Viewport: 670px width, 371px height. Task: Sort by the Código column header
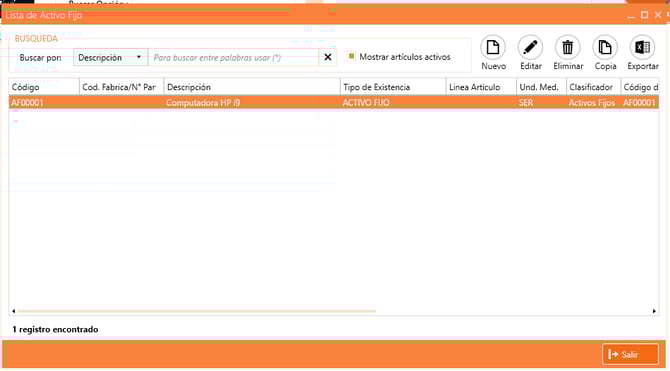[x=44, y=87]
